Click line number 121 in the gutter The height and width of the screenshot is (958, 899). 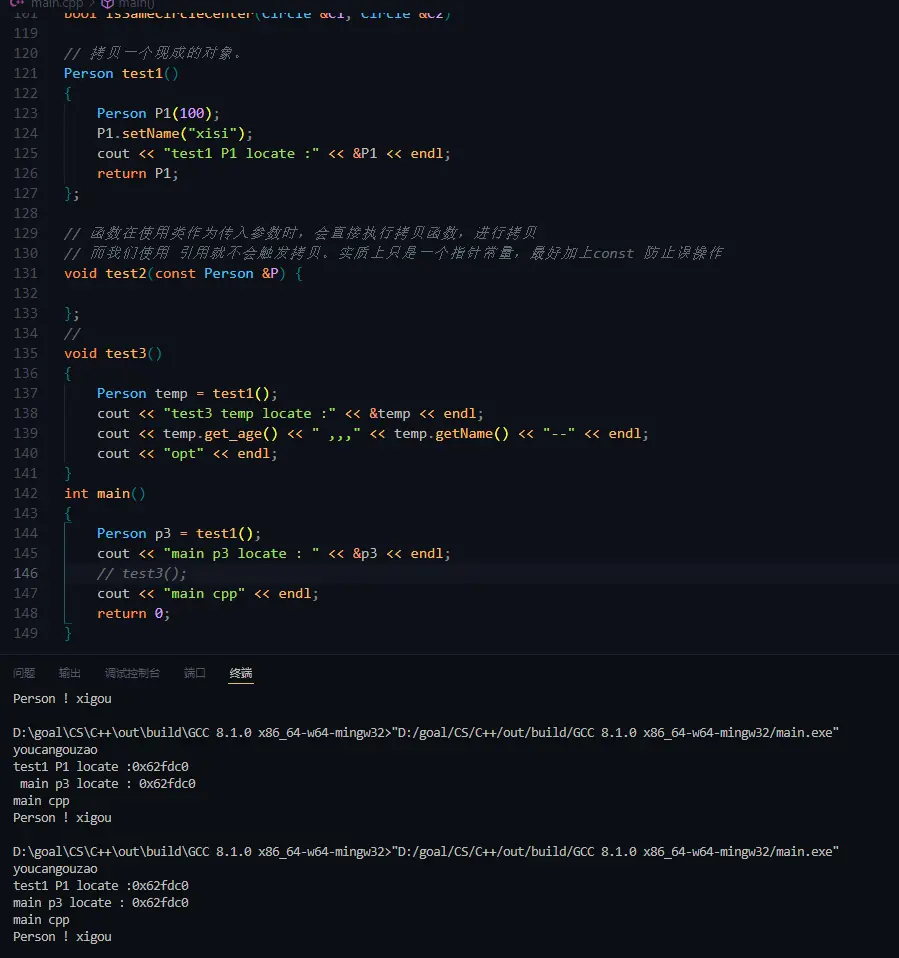[x=26, y=73]
